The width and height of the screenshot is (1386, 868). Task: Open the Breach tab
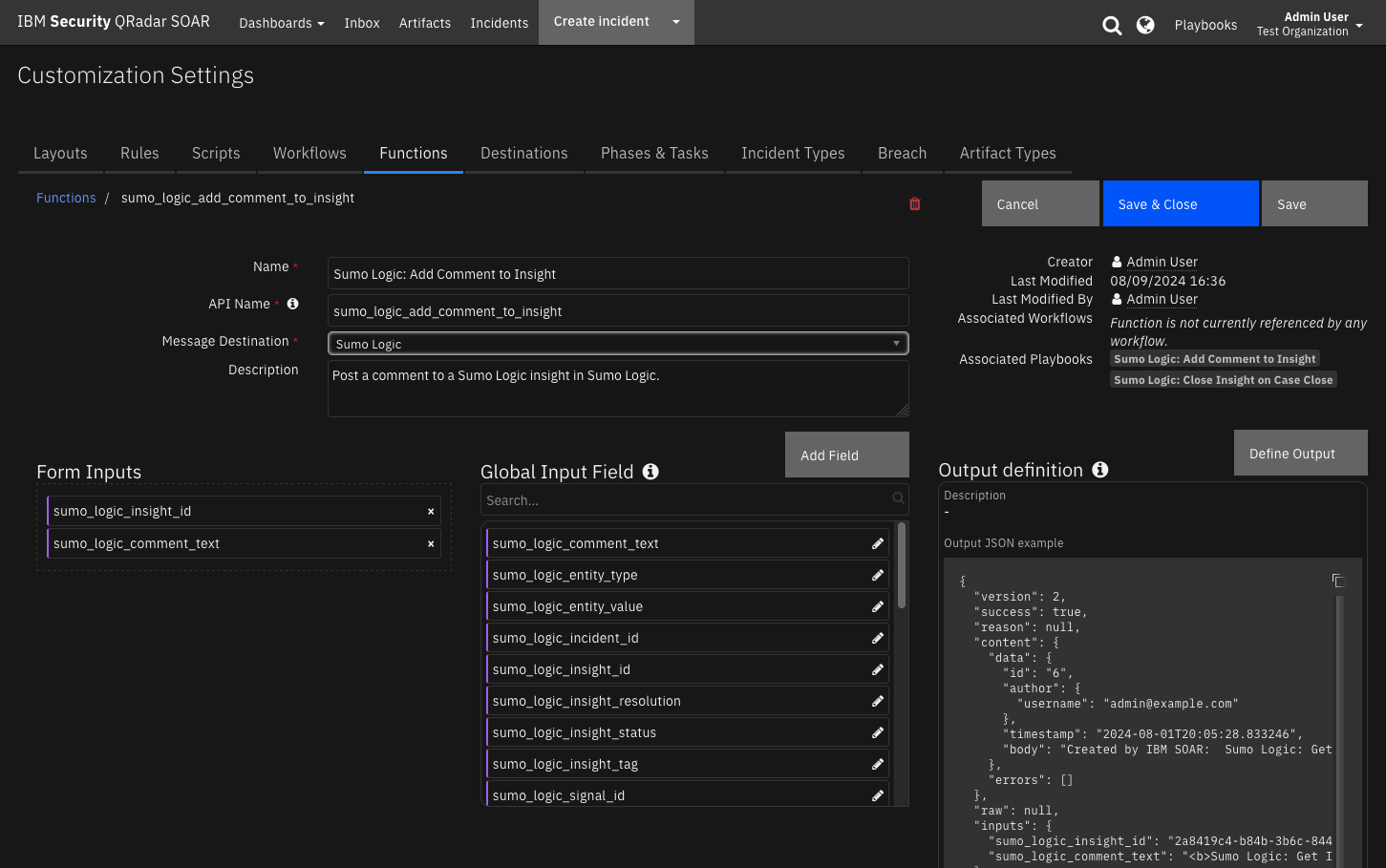pos(903,153)
